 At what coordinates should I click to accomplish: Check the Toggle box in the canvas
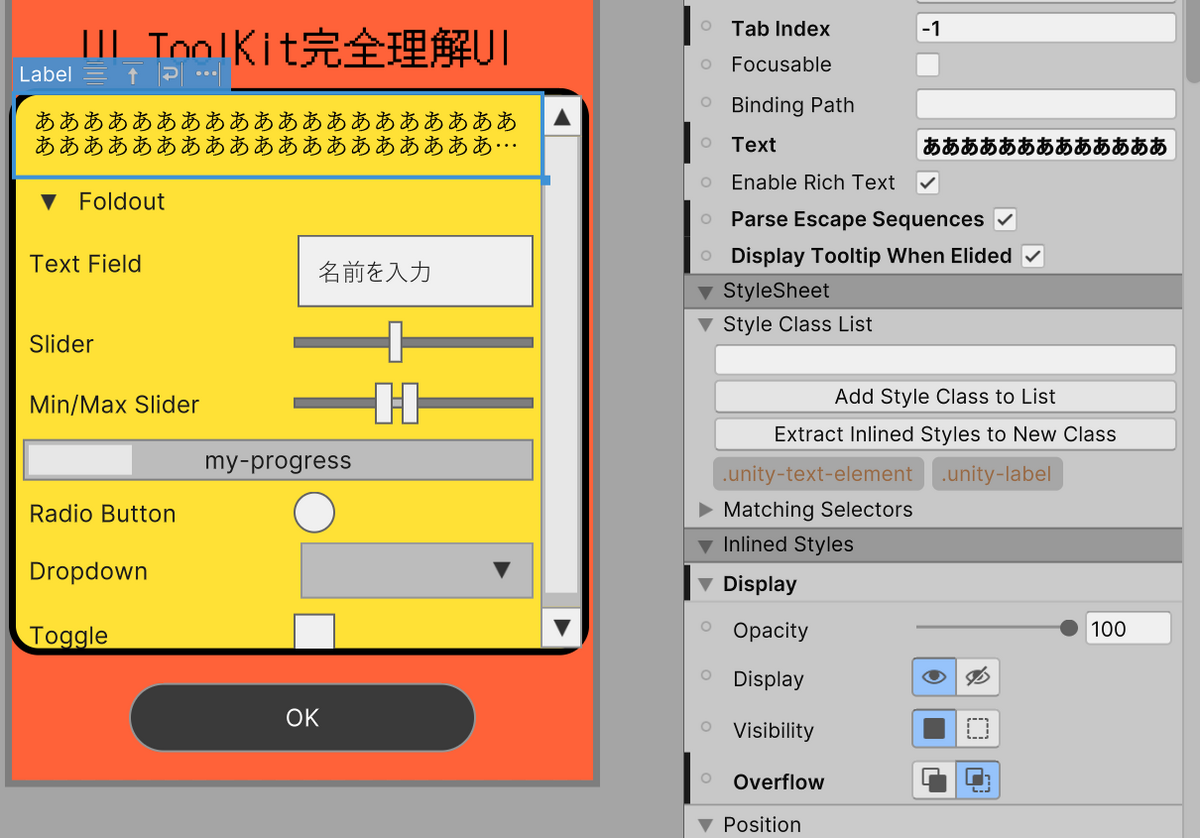pos(314,632)
